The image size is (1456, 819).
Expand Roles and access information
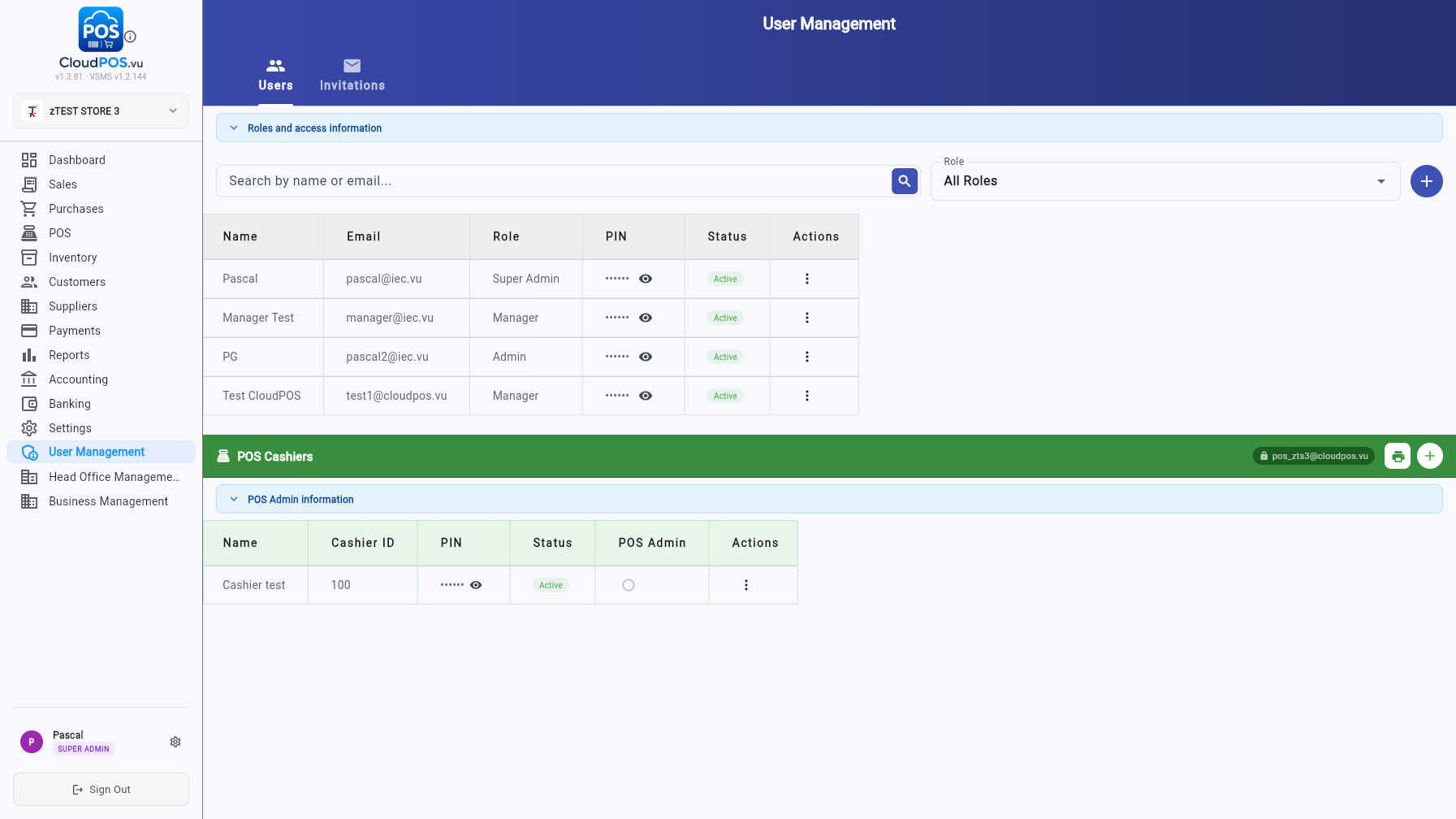coord(829,128)
